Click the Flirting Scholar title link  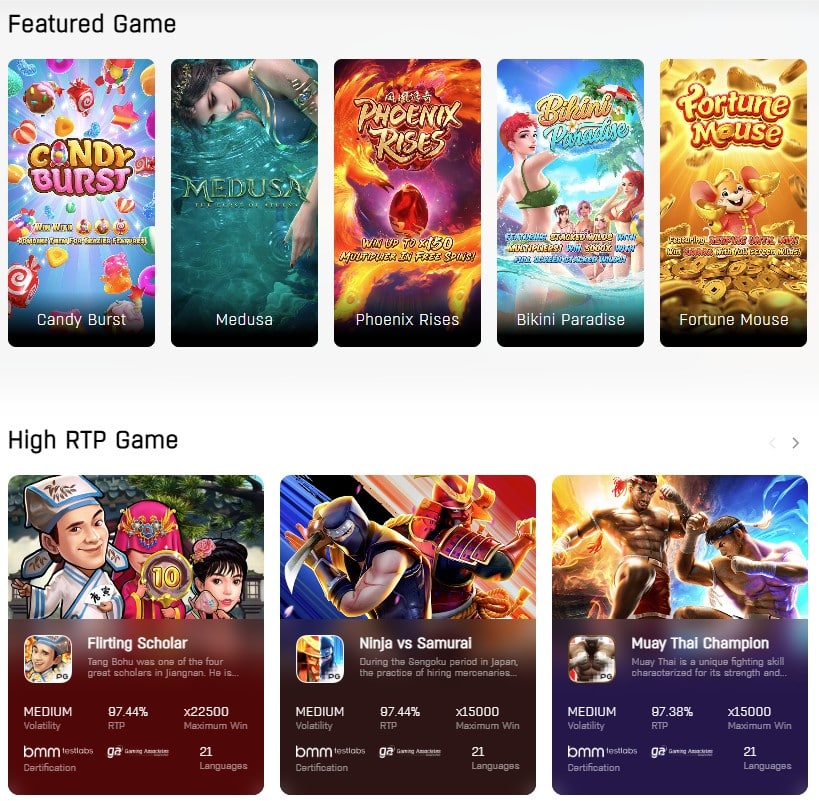(x=137, y=643)
